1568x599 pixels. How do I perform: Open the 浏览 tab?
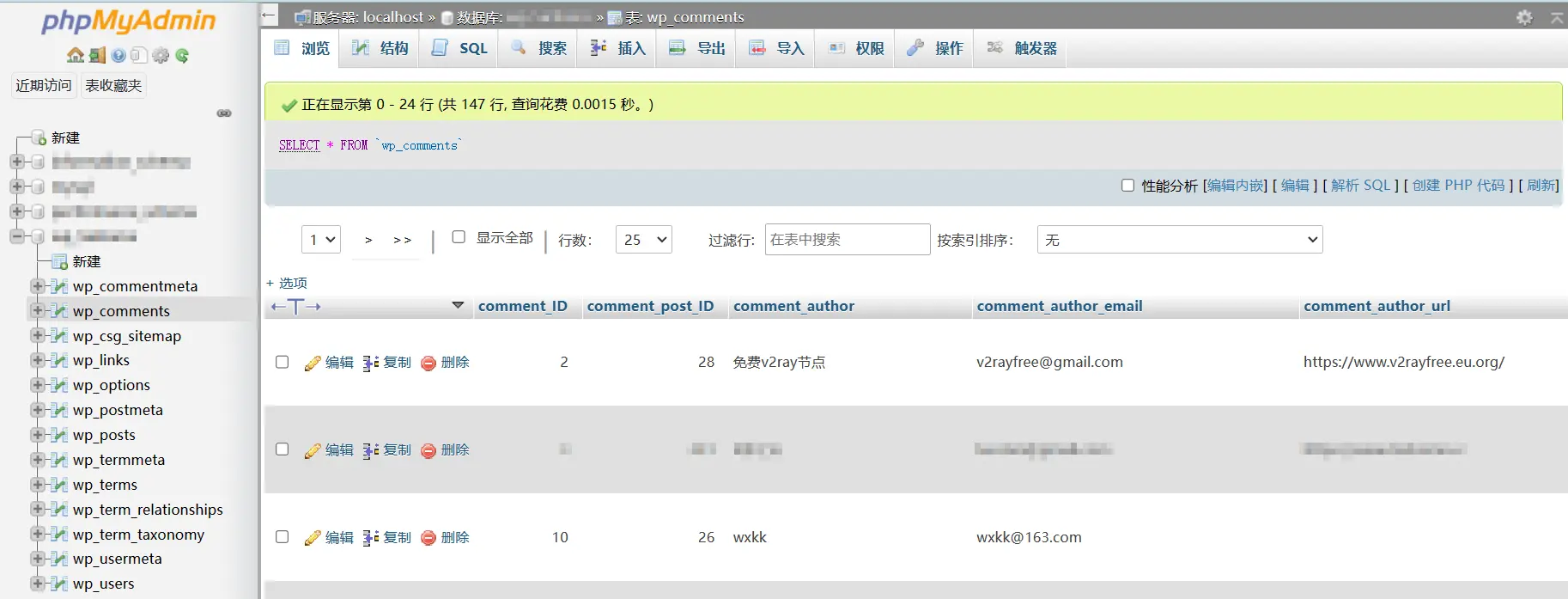coord(301,48)
